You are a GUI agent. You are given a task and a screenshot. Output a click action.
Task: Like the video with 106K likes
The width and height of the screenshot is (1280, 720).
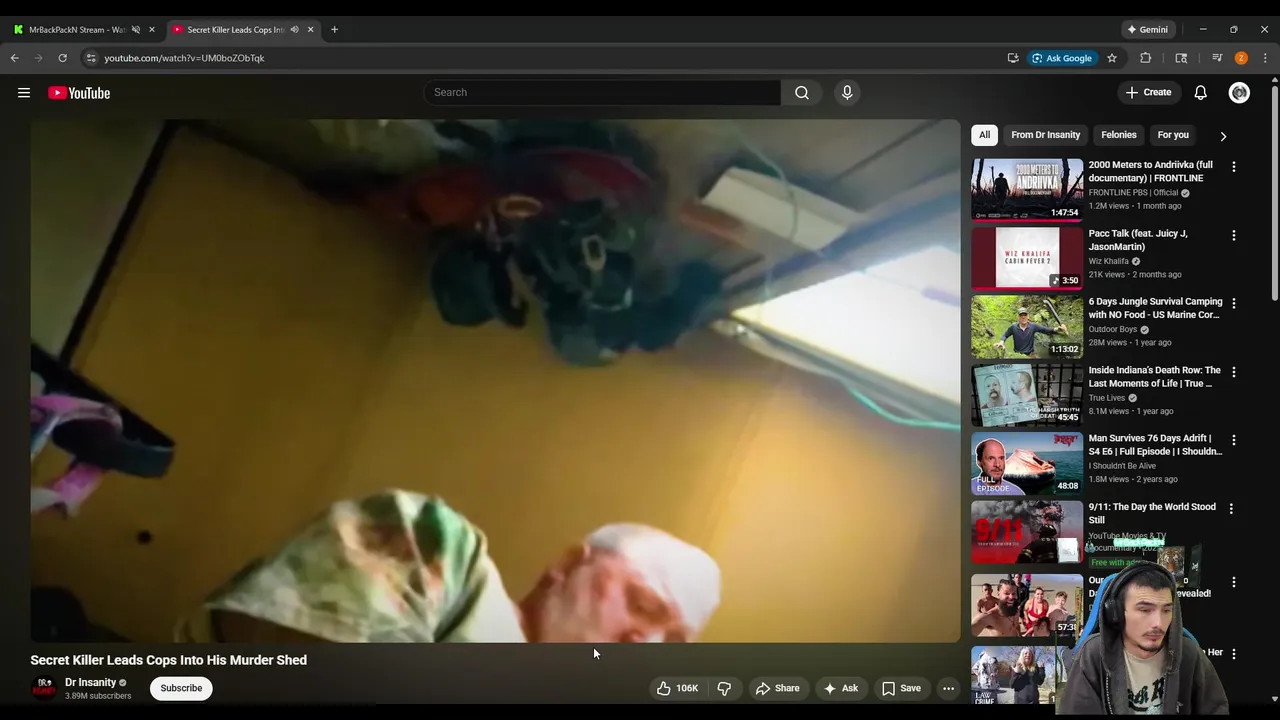point(677,688)
